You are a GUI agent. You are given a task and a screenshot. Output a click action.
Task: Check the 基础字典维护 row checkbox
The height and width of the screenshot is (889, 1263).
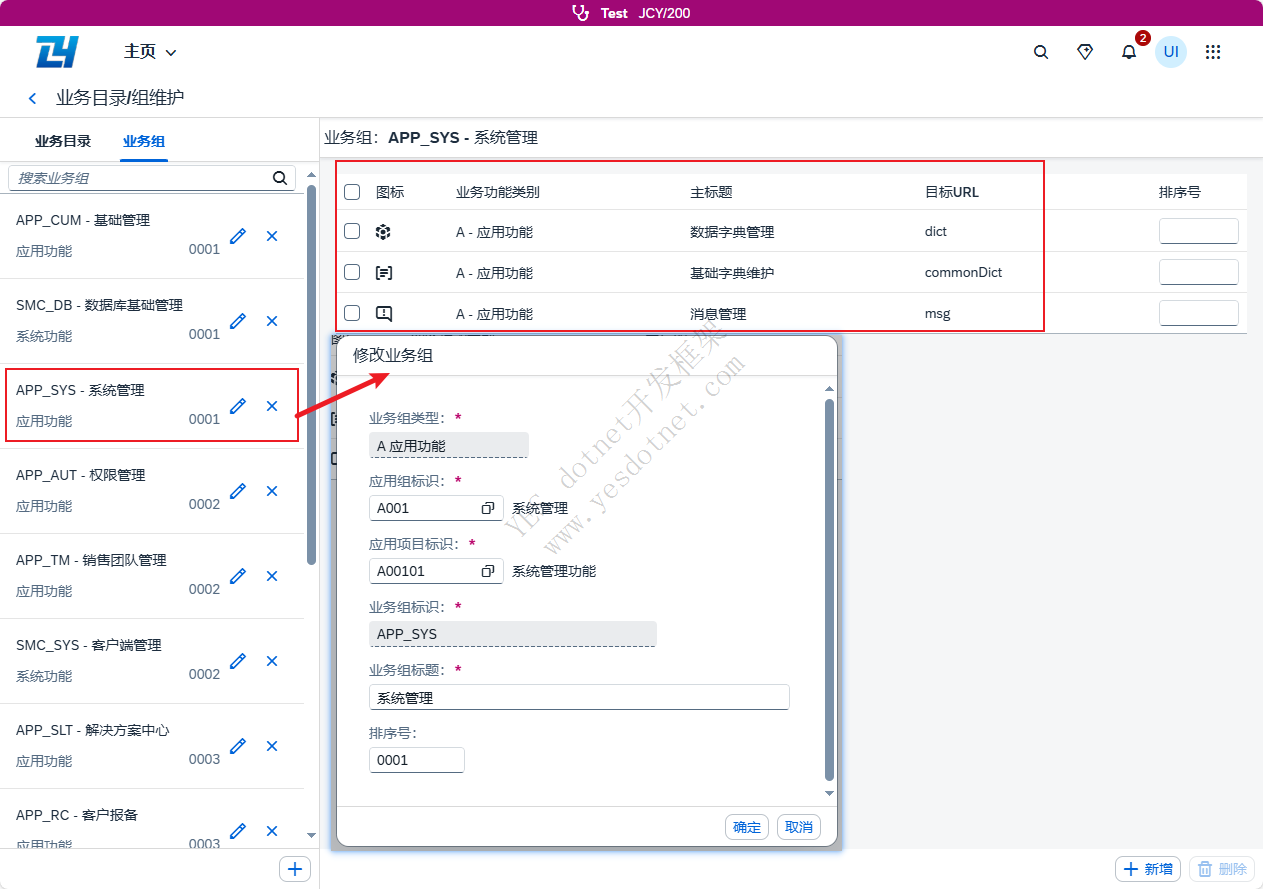coord(352,272)
